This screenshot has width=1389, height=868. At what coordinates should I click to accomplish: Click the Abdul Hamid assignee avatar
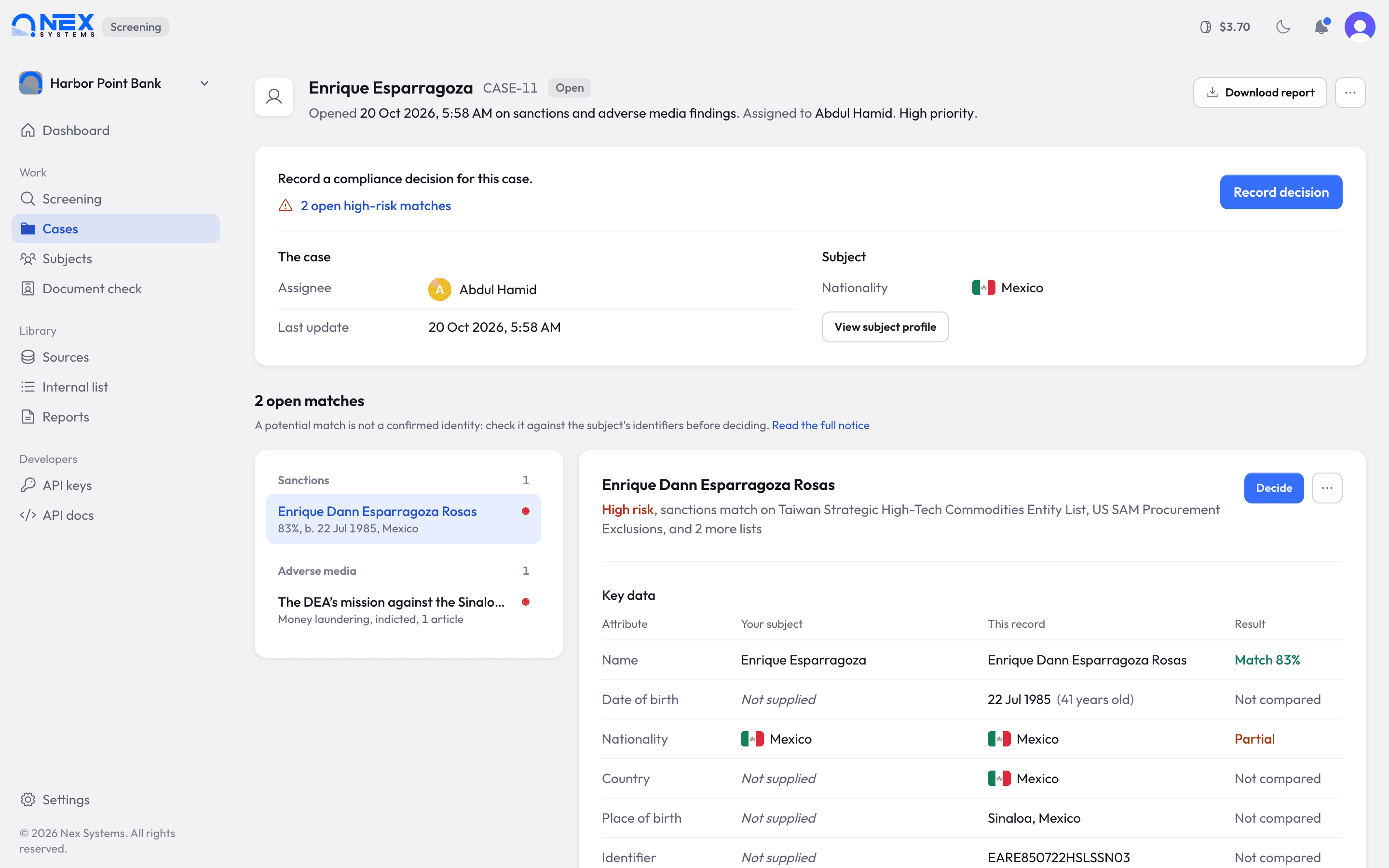coord(440,289)
